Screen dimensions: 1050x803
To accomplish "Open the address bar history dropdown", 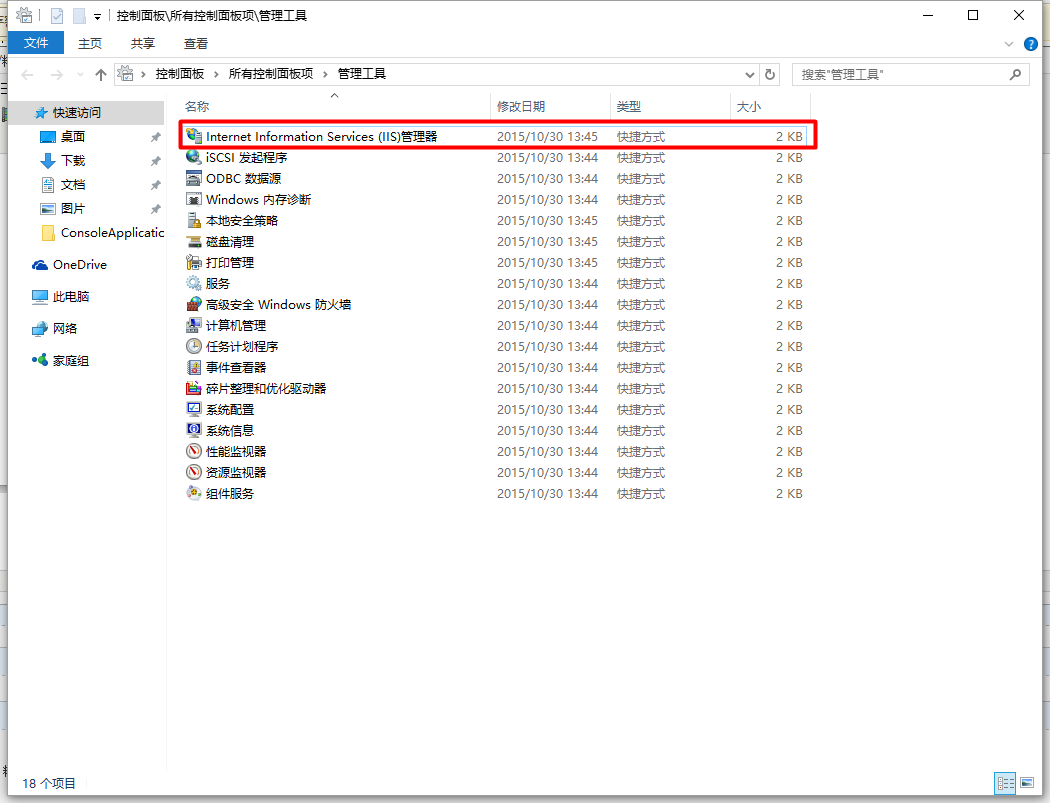I will (750, 73).
